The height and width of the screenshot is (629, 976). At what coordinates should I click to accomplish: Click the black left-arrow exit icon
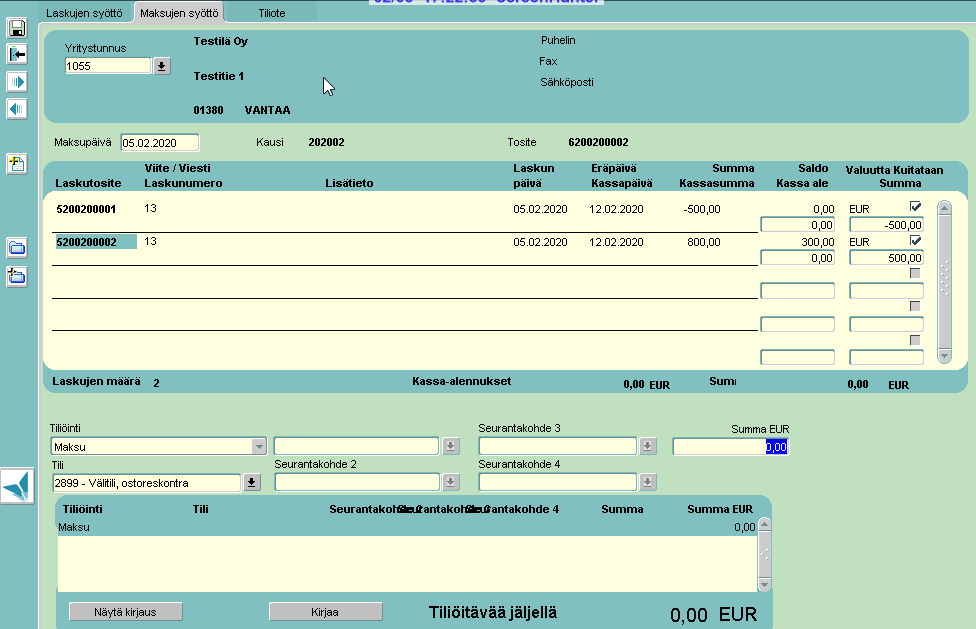pos(16,54)
